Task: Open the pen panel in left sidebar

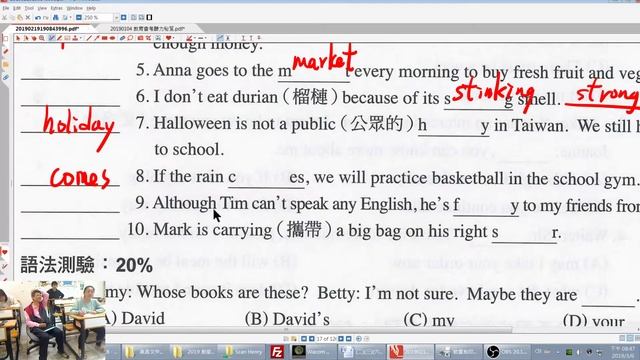Action: click(5, 51)
